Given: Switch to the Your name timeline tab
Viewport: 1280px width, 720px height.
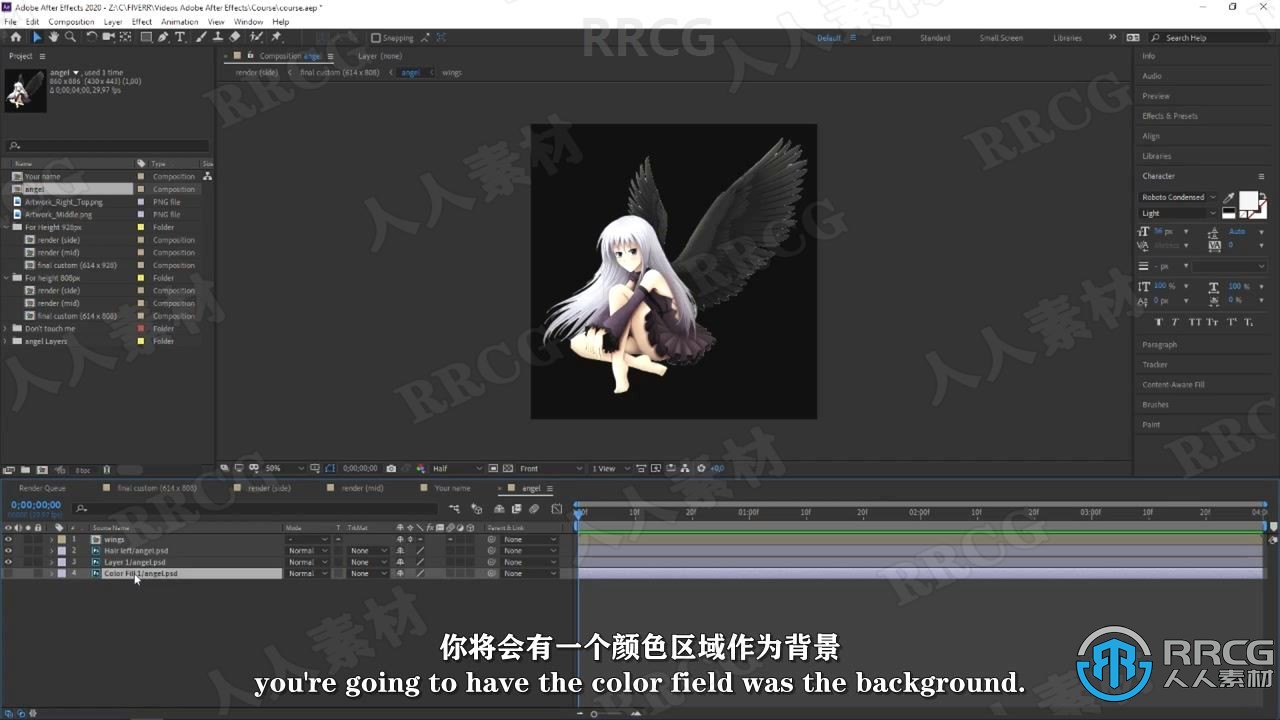Looking at the screenshot, I should click(x=452, y=488).
